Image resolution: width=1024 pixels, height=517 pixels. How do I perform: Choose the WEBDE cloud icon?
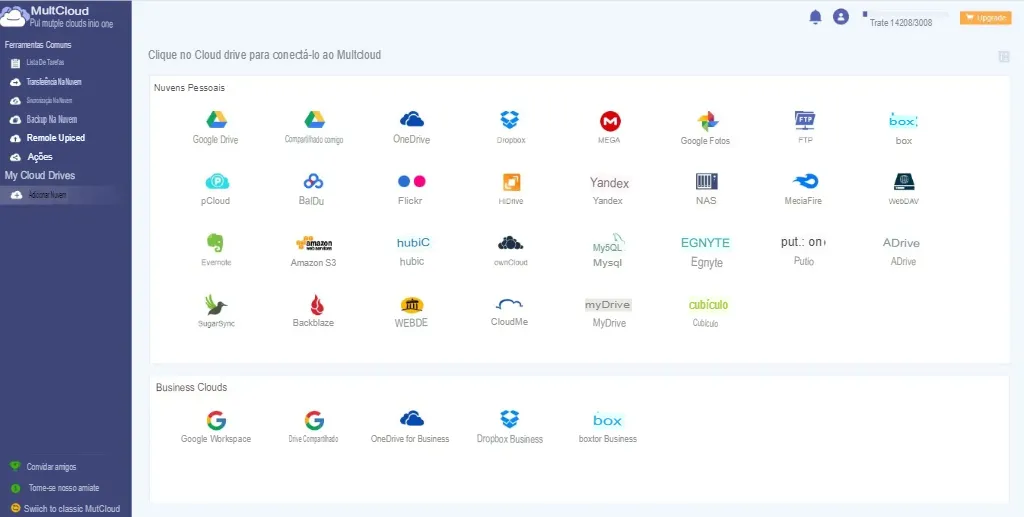412,305
